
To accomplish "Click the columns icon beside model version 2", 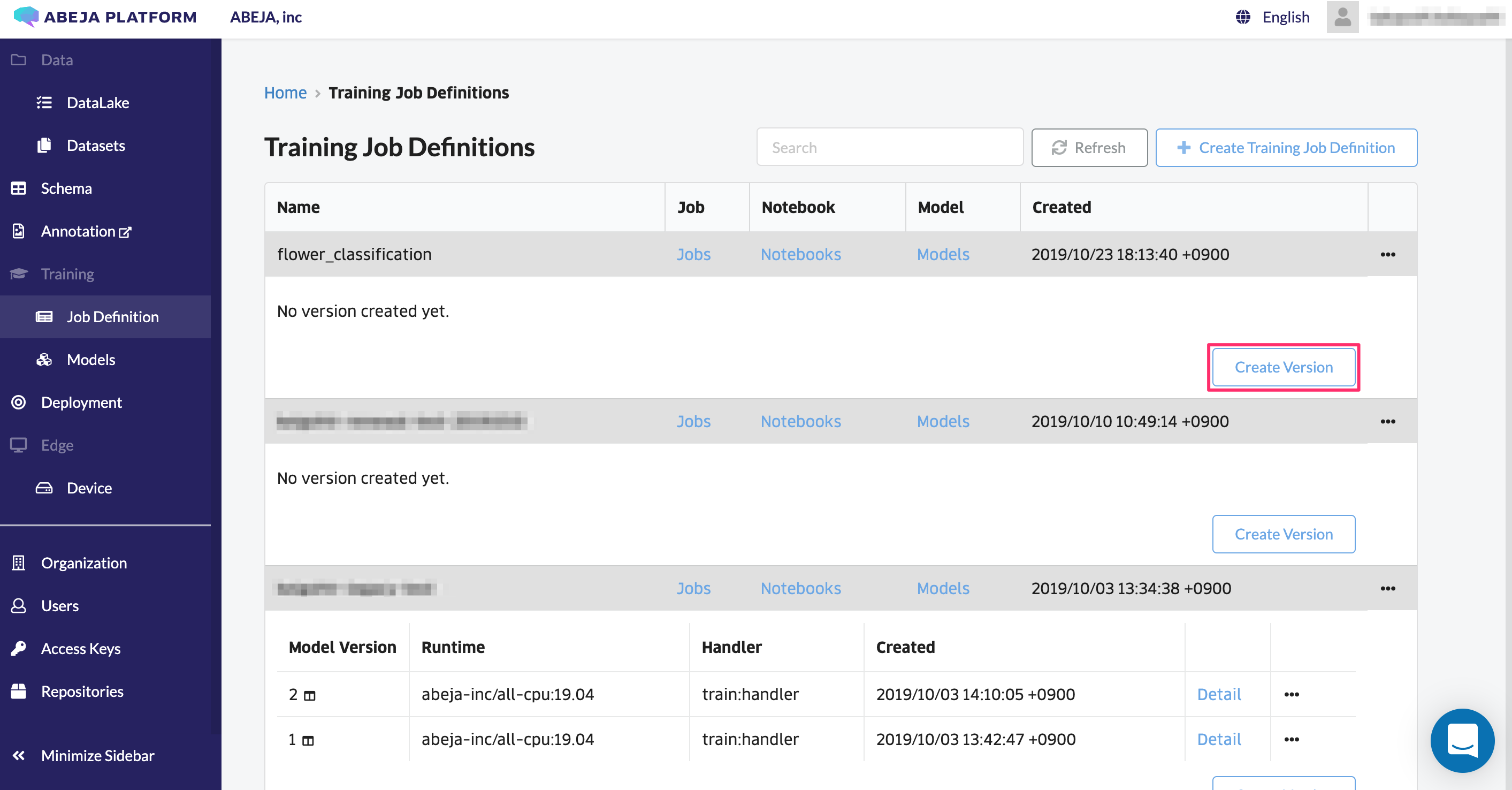I will click(x=309, y=695).
